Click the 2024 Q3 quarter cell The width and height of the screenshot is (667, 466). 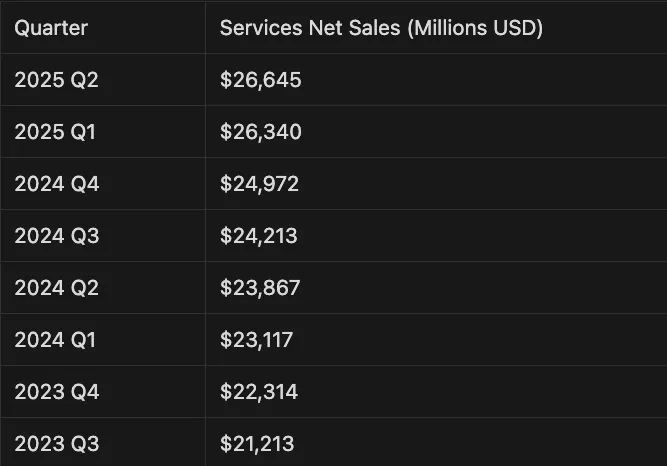pyautogui.click(x=57, y=236)
